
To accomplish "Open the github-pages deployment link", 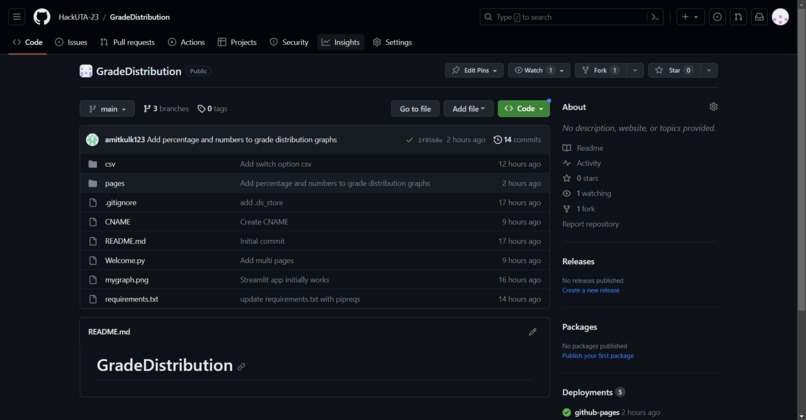I will click(597, 412).
